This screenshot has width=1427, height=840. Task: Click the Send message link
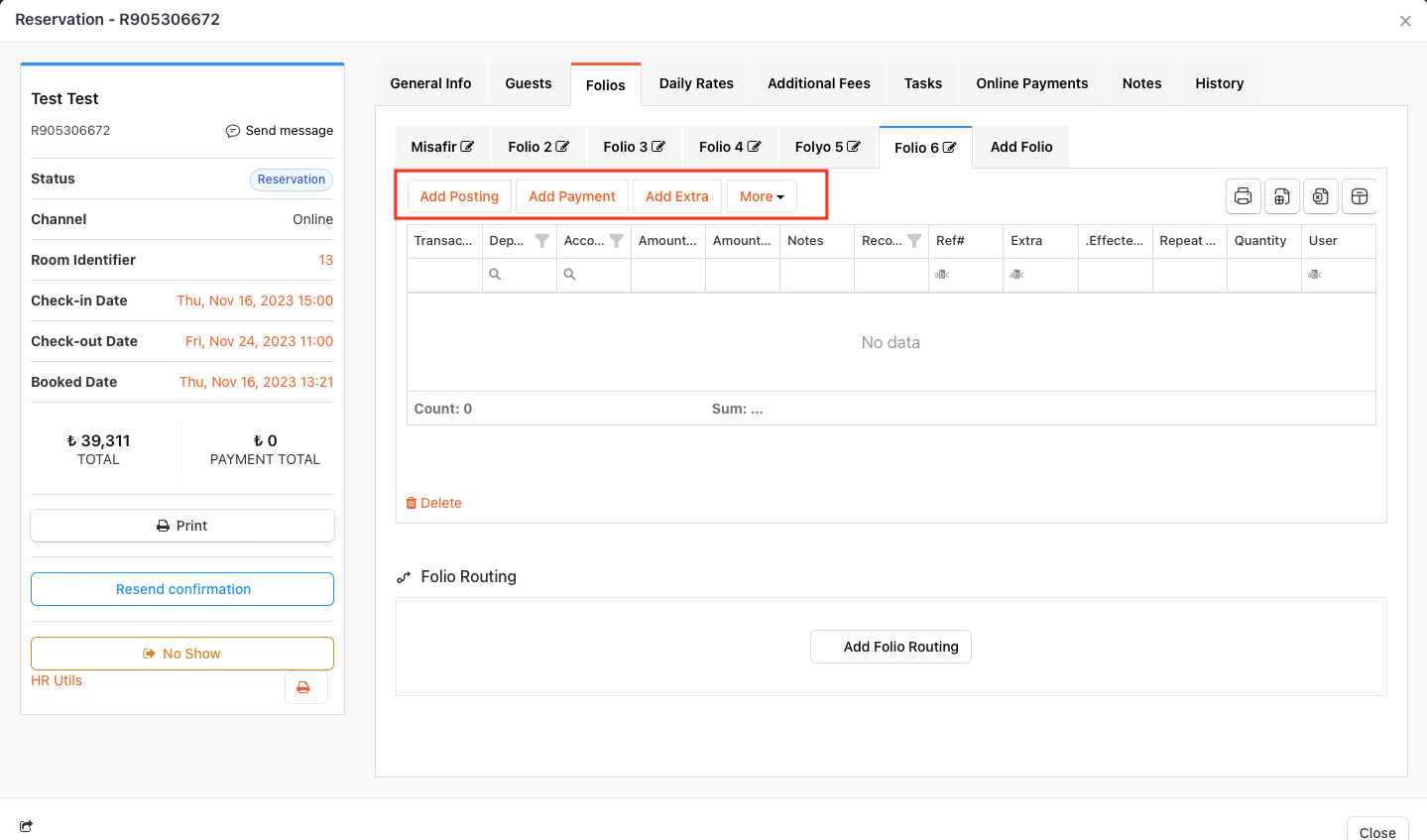pos(280,131)
